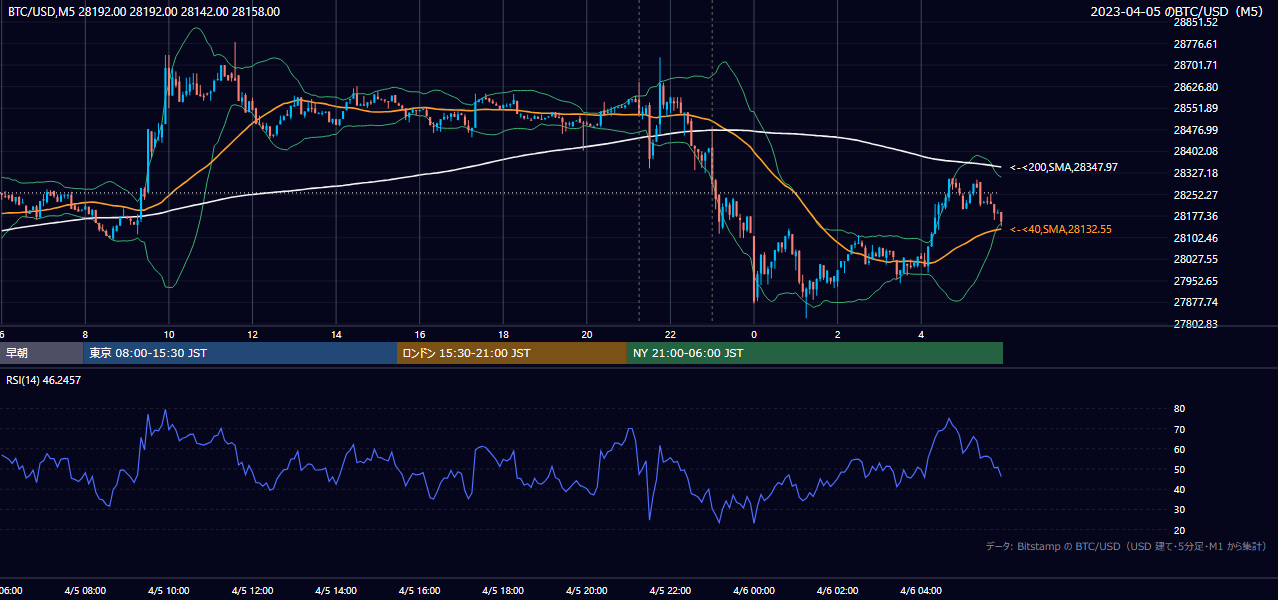Click date axis label 4/5 08:00
This screenshot has width=1278, height=600.
tap(85, 591)
